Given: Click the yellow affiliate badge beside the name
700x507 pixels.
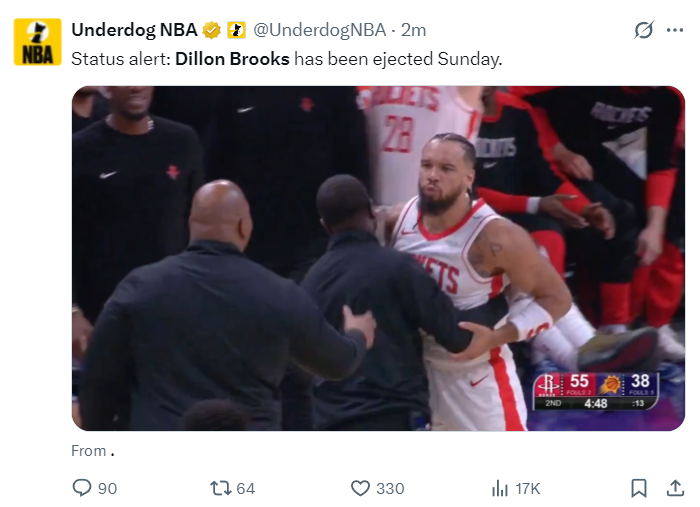Looking at the screenshot, I should [236, 30].
